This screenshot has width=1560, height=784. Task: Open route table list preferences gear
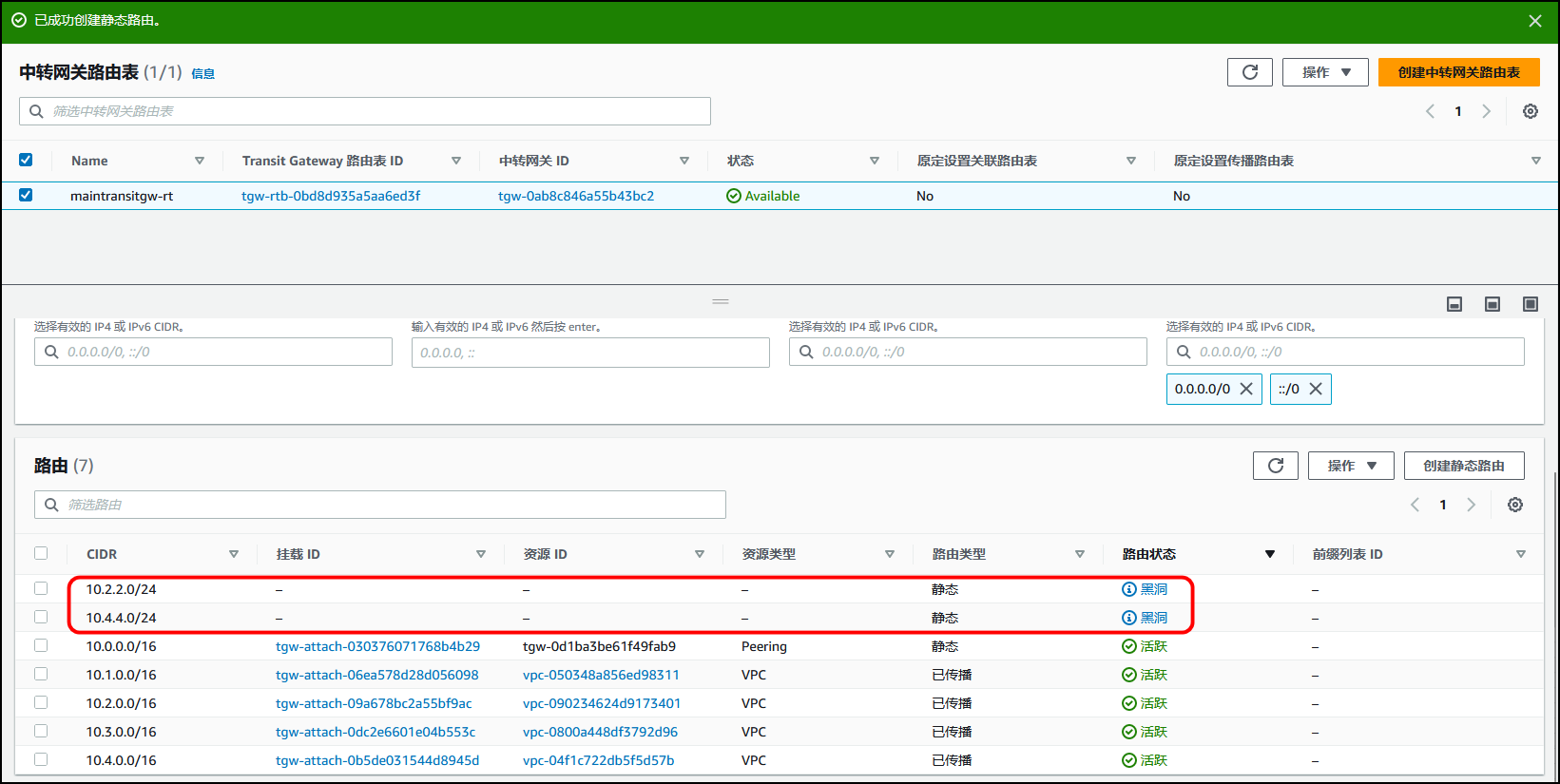(1530, 111)
